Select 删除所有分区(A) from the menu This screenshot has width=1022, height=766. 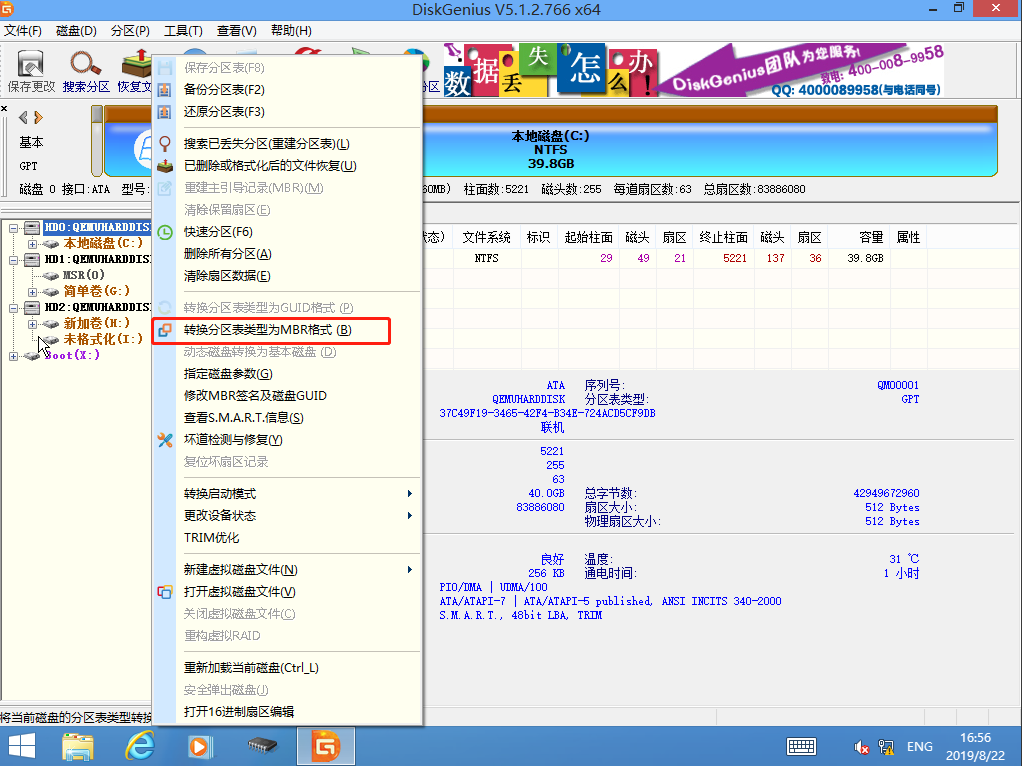227,254
